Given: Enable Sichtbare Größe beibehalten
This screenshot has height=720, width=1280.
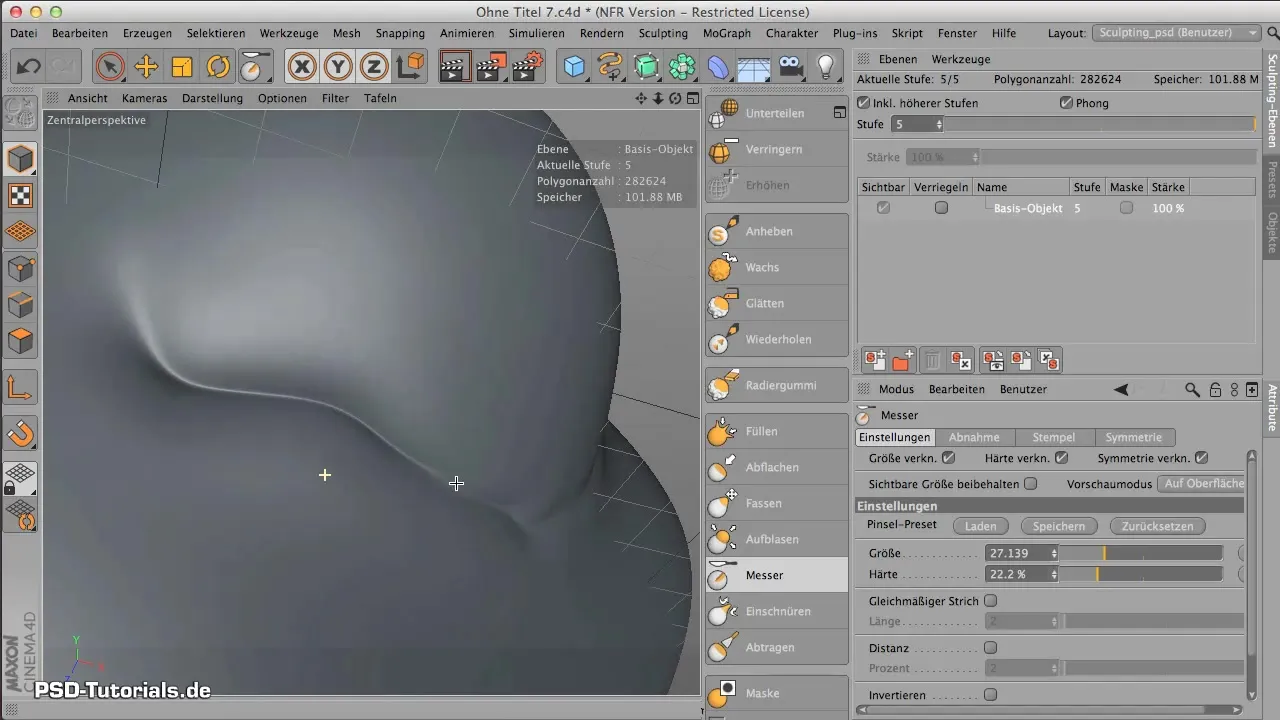Looking at the screenshot, I should click(x=1031, y=483).
